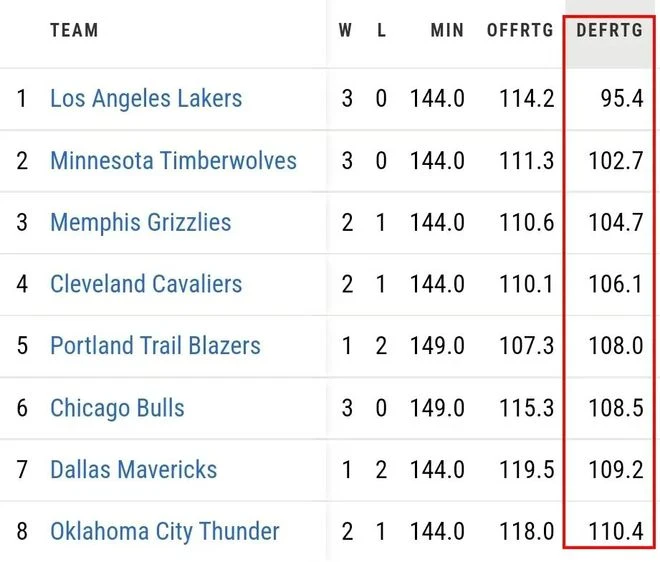The width and height of the screenshot is (660, 562).
Task: Select the Thunder 110.4 defensive rating cell
Action: [616, 531]
